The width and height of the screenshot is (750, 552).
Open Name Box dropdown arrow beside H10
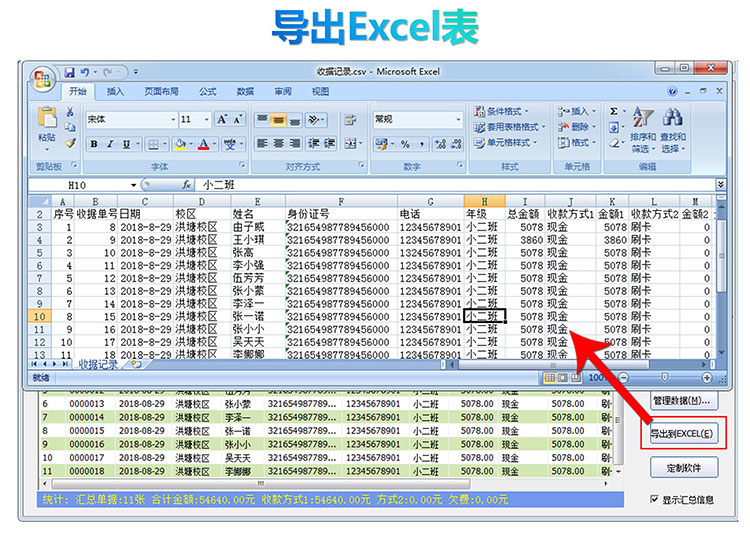133,185
